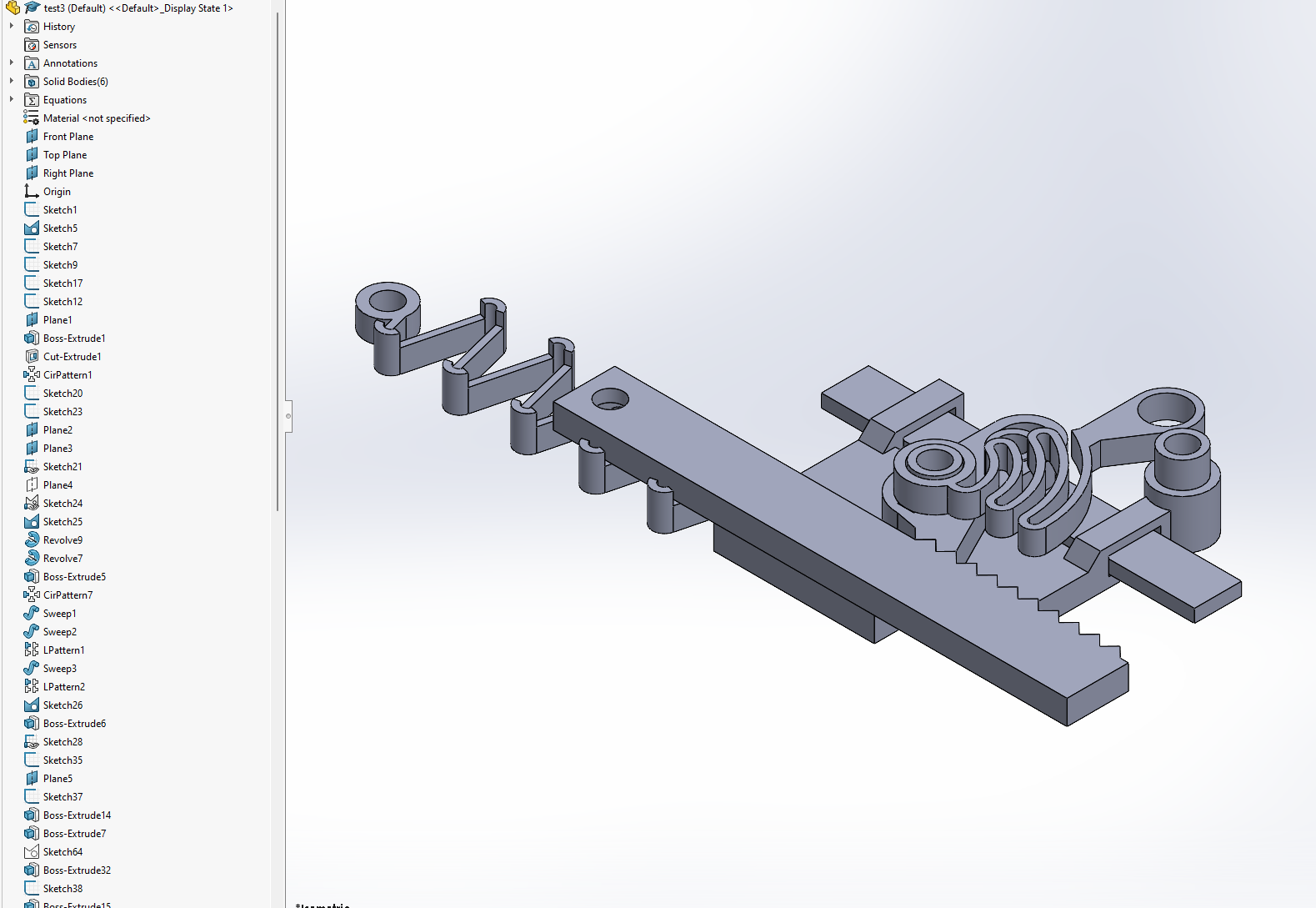Select Sketch37 in the feature tree

tap(63, 797)
